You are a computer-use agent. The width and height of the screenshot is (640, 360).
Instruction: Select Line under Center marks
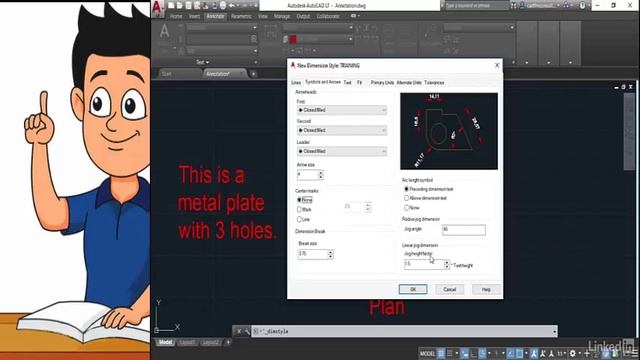coord(299,219)
